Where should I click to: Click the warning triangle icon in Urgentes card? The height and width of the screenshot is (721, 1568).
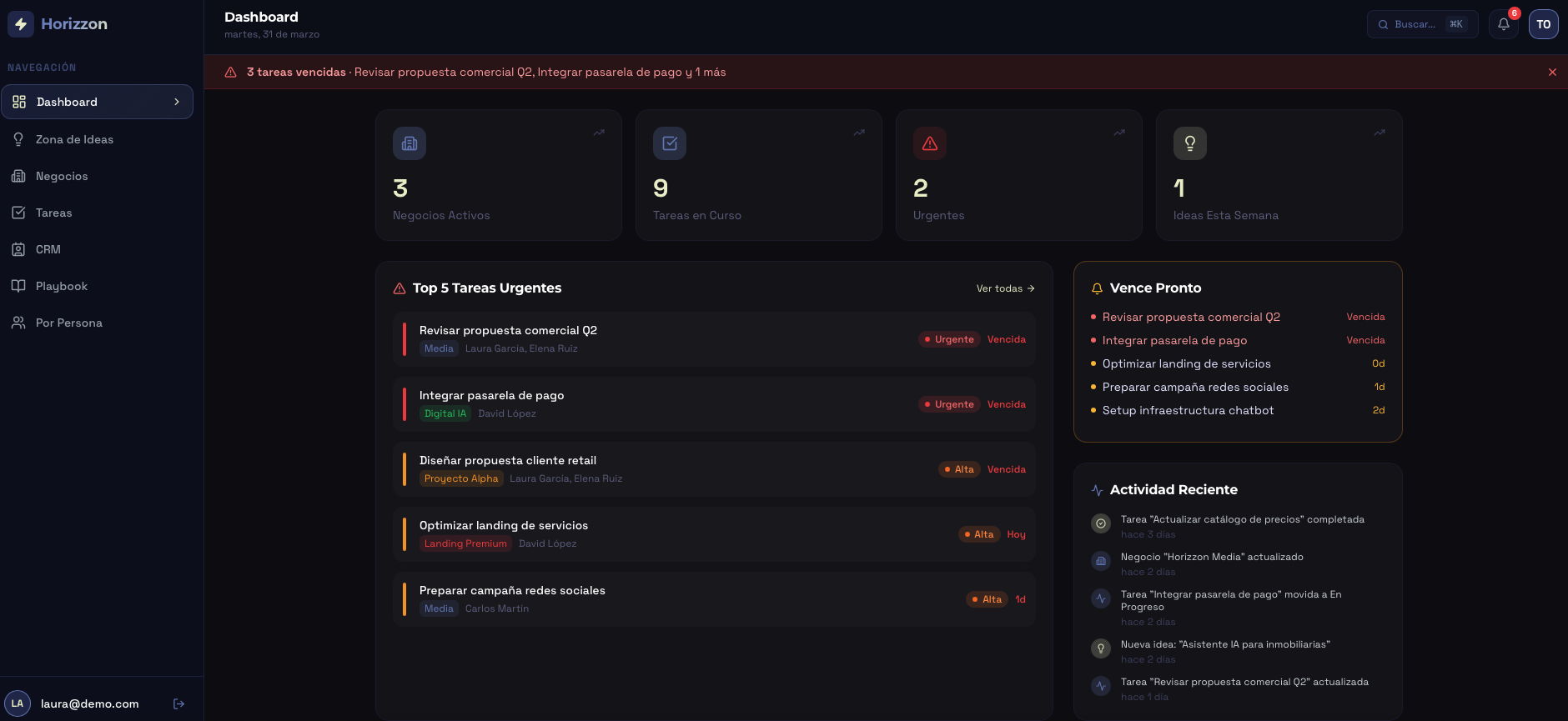[x=930, y=143]
